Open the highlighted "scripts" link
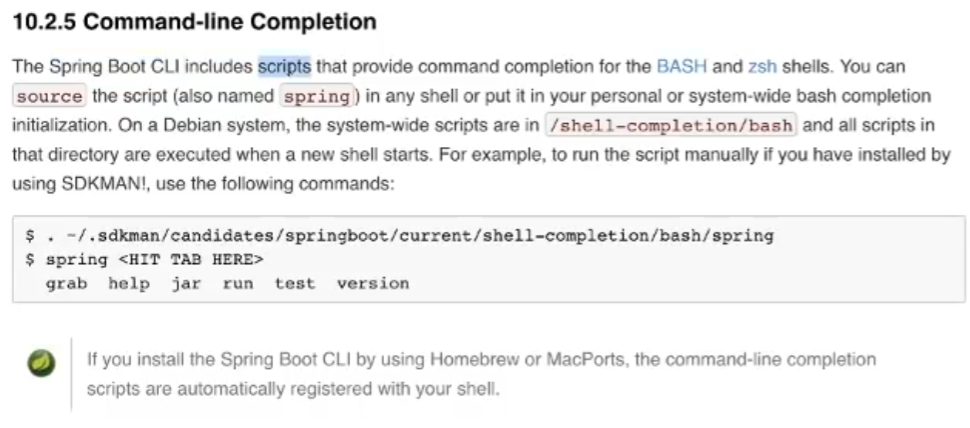The image size is (970, 428). coord(285,66)
